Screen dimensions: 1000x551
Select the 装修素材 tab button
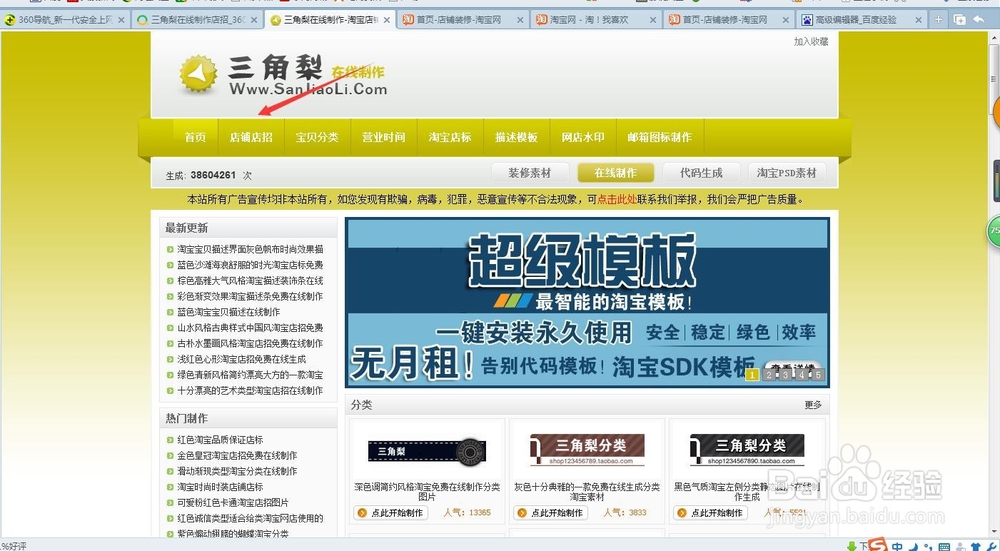529,173
